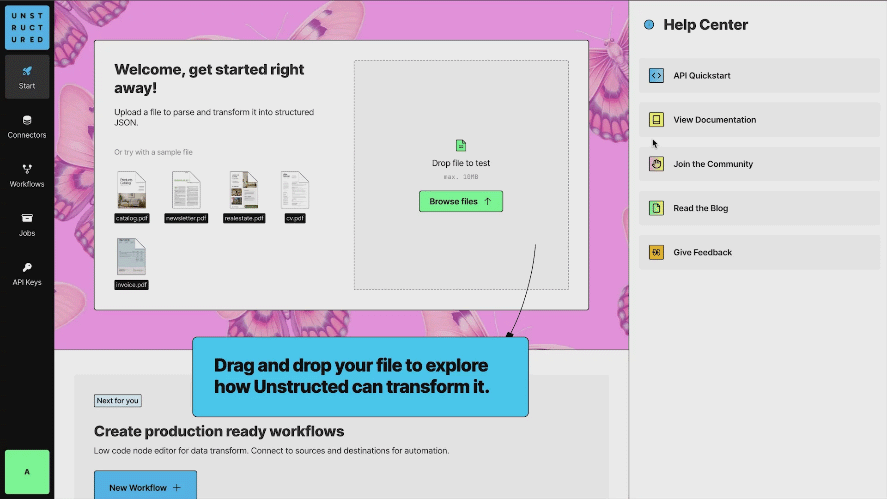
Task: Pick the cv.pdf sample file
Action: coord(295,196)
